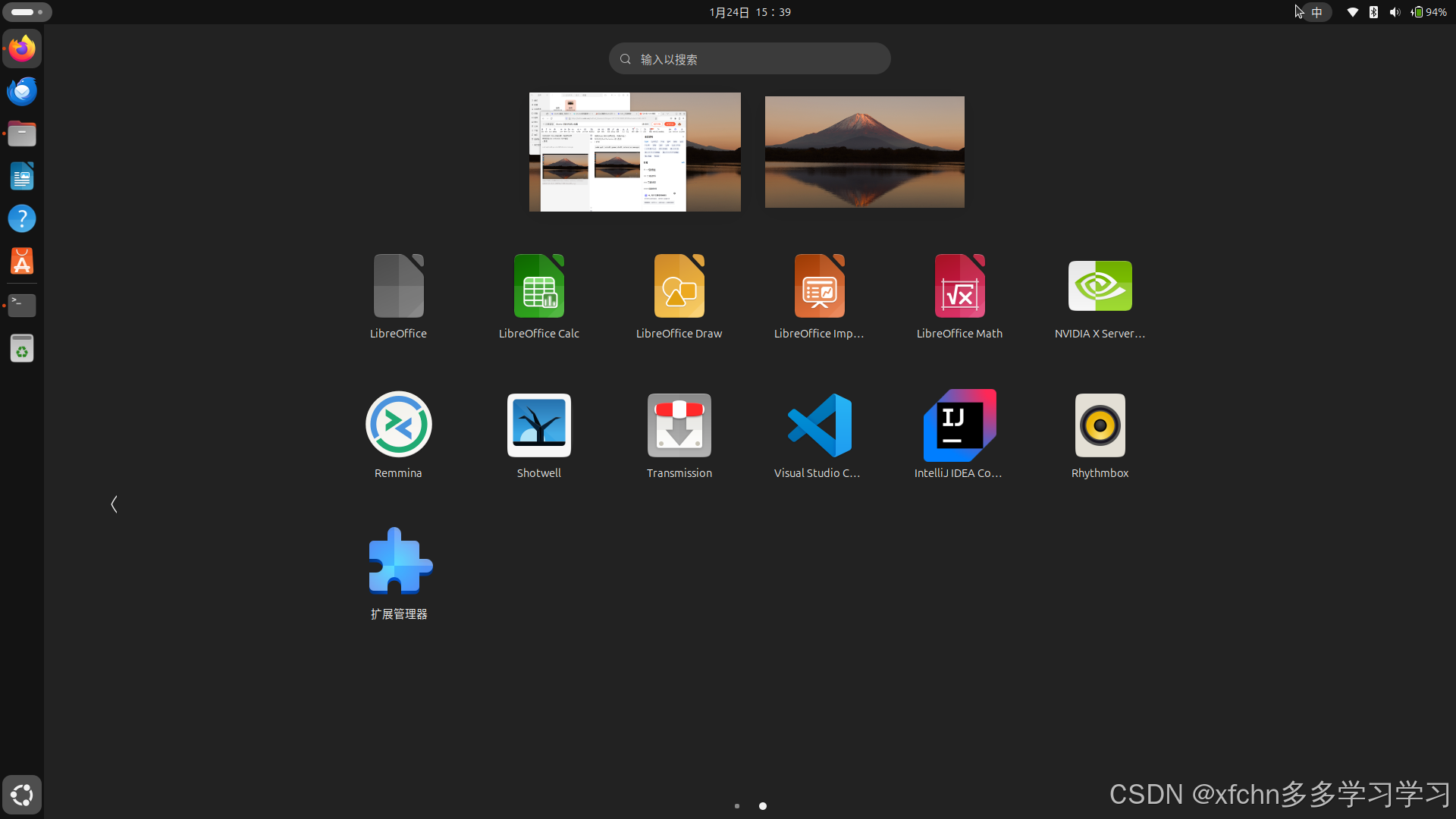Select second app grid page dot

click(763, 806)
